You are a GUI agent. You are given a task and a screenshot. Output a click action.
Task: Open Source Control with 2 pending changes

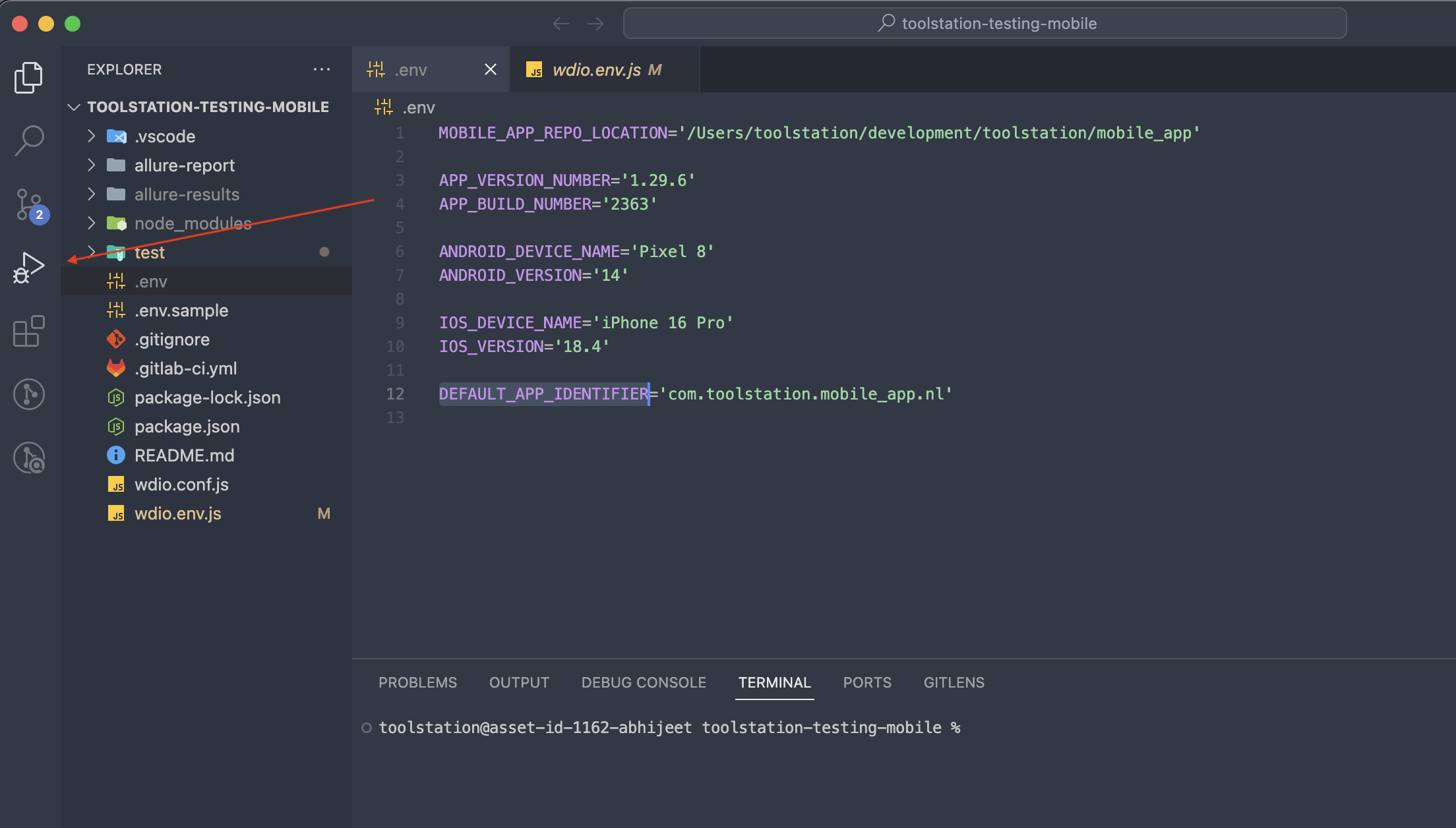28,204
